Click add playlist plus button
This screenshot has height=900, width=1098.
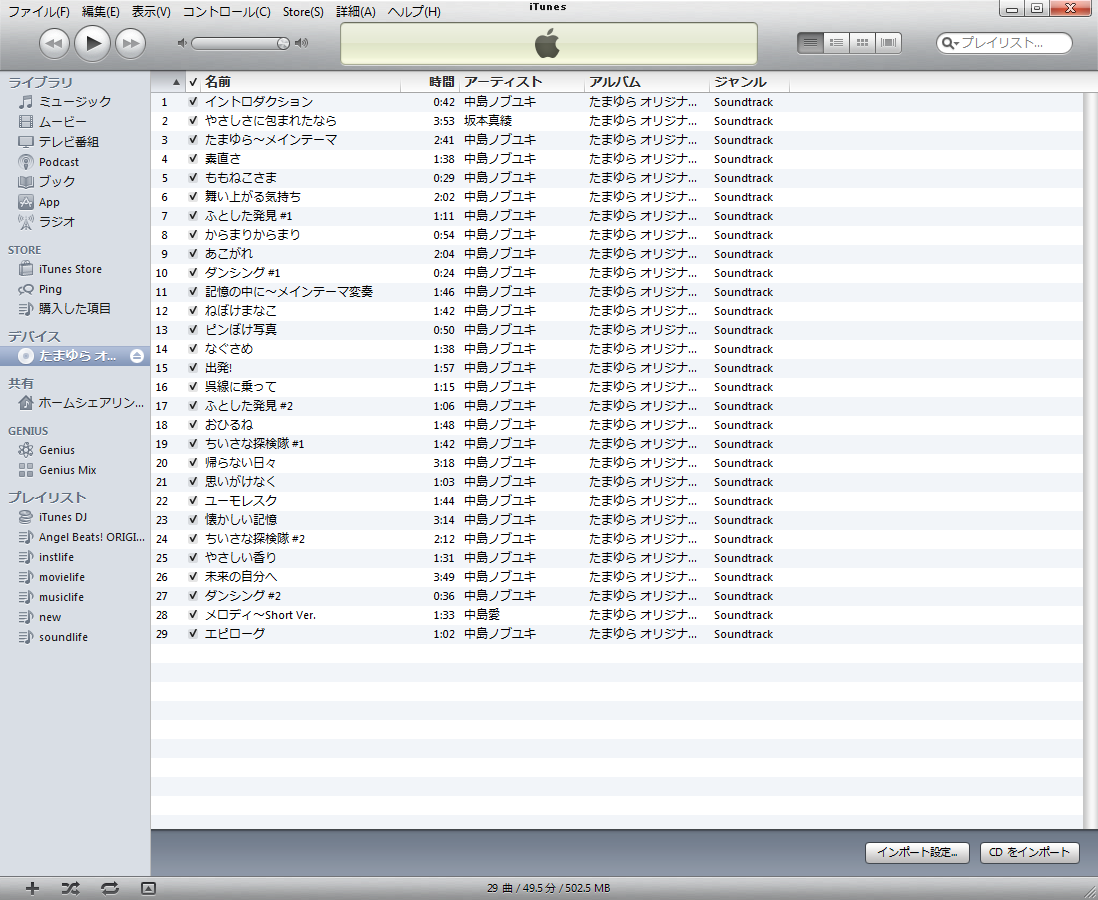32,888
